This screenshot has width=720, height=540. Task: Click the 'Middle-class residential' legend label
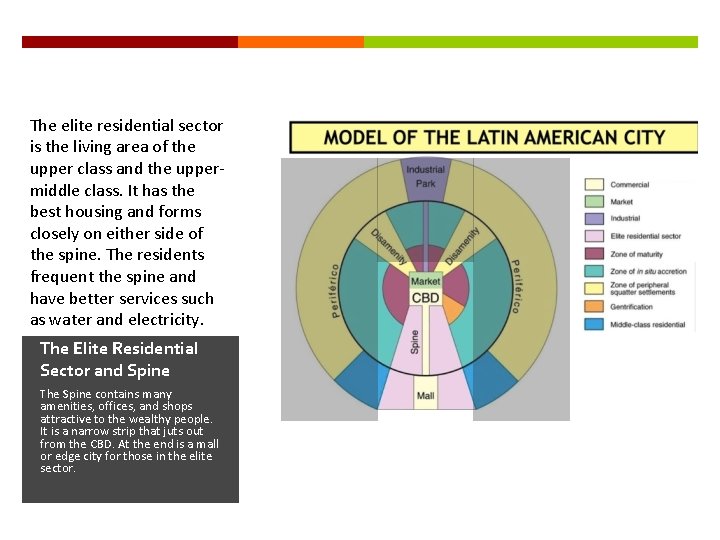(647, 325)
